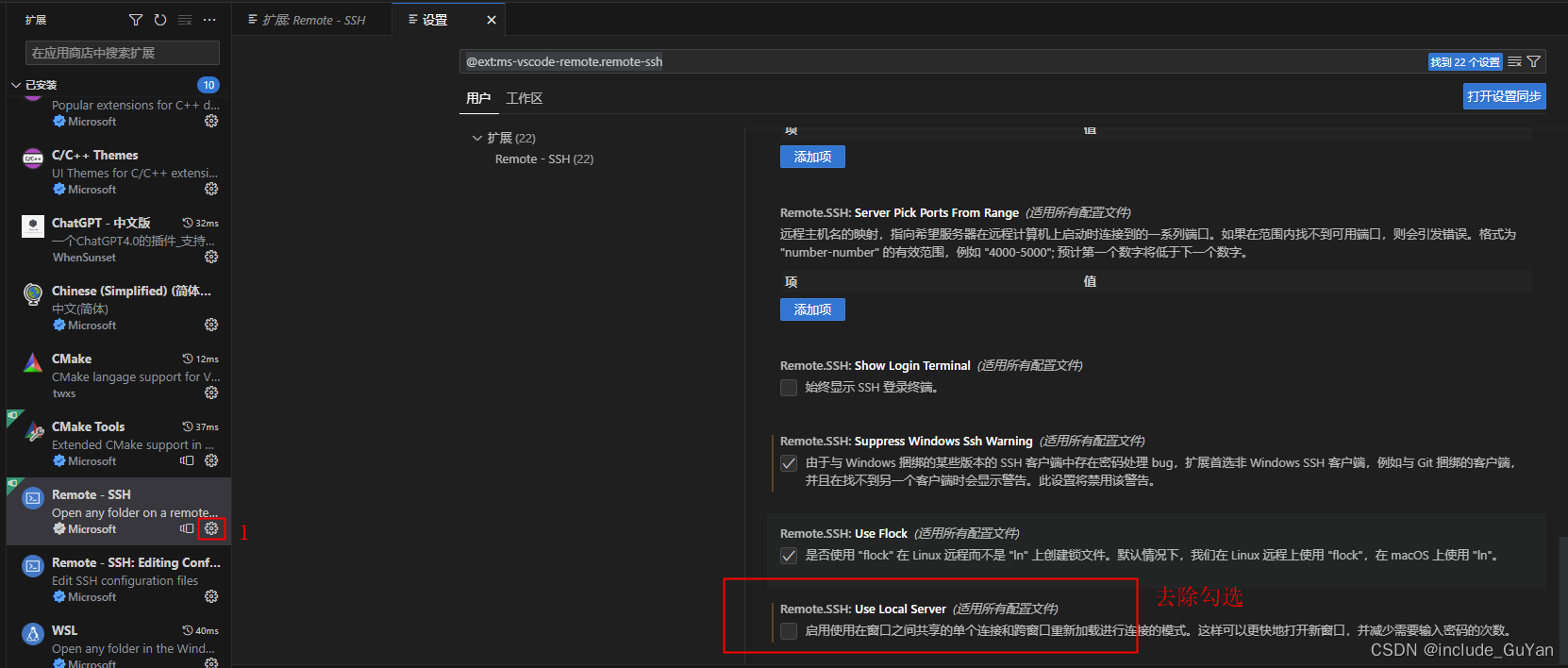Open manage gear for C++ extension pack
The width and height of the screenshot is (1568, 668).
(211, 121)
